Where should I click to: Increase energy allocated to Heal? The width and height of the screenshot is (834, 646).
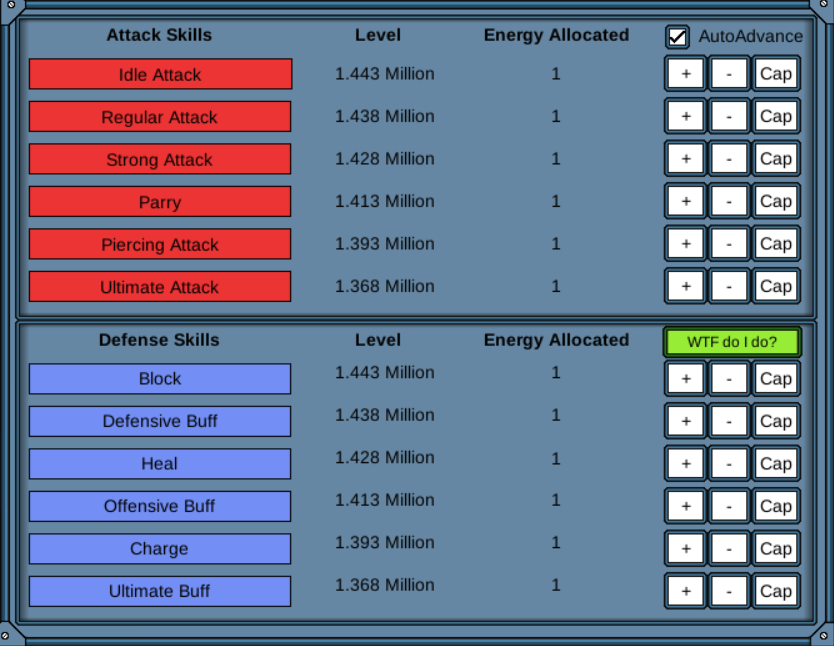pyautogui.click(x=684, y=463)
